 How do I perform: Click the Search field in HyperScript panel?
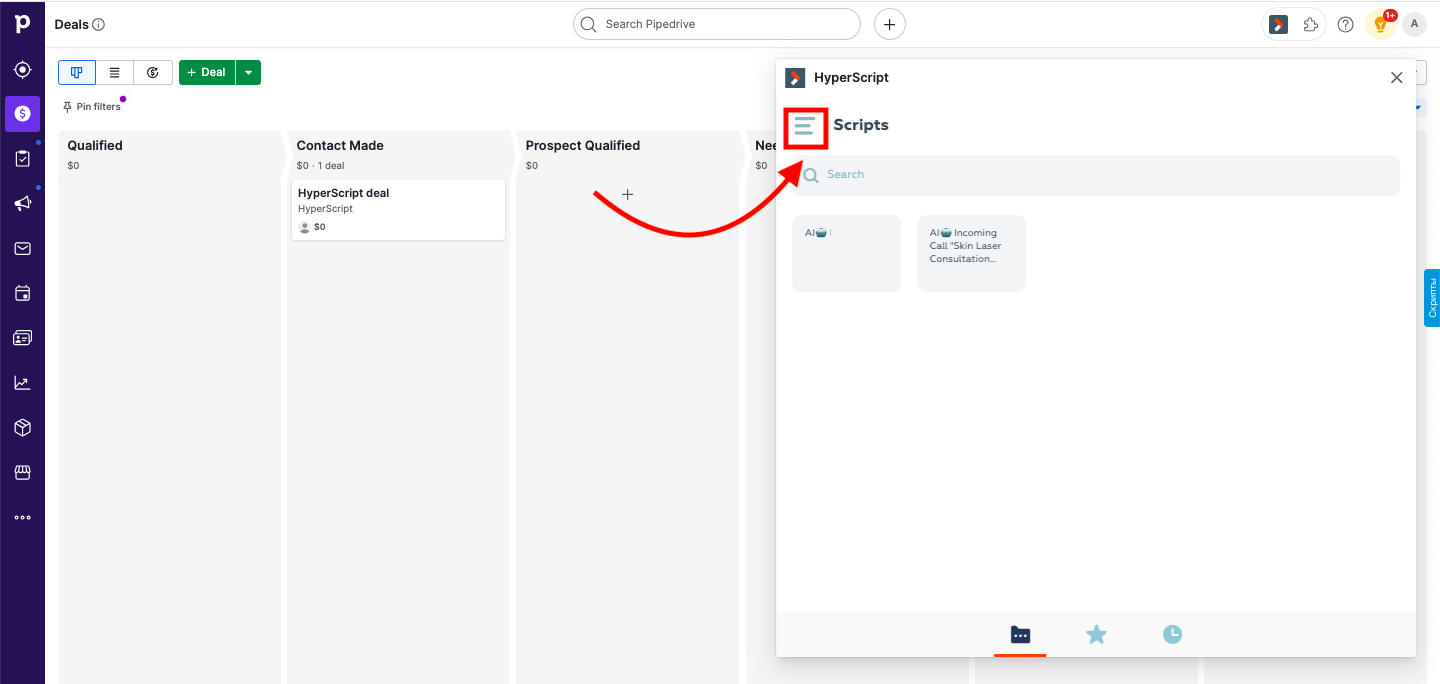pyautogui.click(x=1096, y=175)
